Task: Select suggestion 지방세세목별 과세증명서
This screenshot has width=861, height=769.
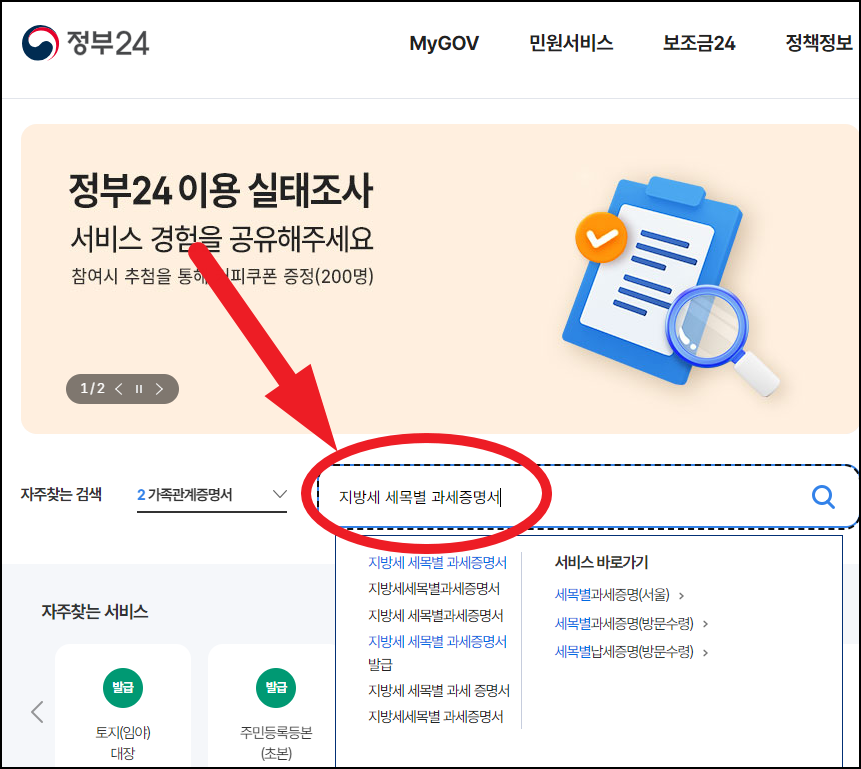Action: [435, 716]
